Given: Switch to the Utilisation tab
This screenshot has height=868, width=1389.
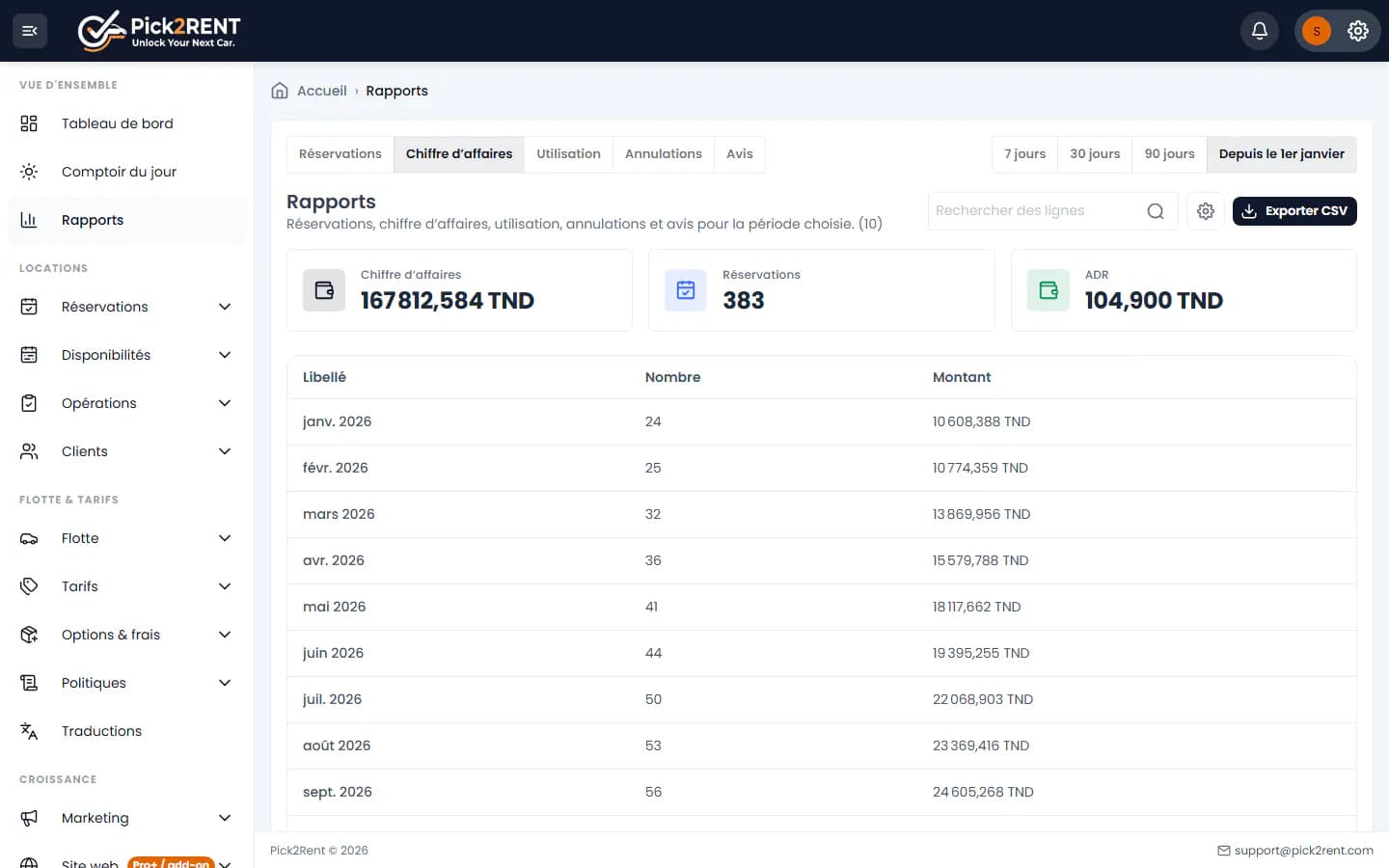Looking at the screenshot, I should click(x=568, y=154).
